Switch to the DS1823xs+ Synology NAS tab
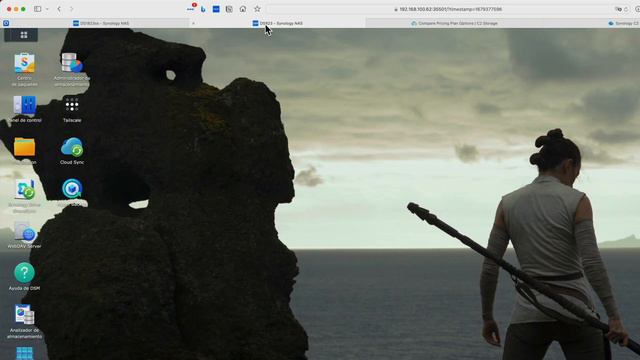Viewport: 640px width, 360px height. tap(101, 23)
